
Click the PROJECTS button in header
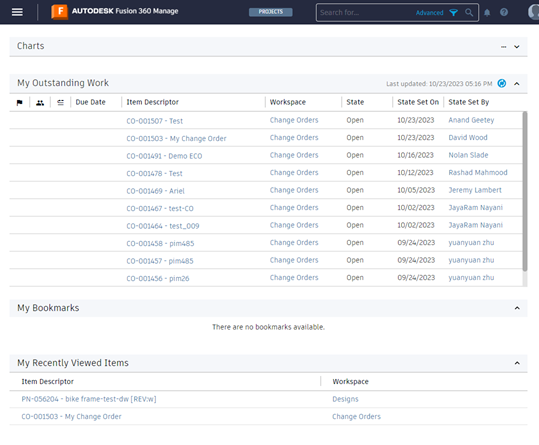pyautogui.click(x=271, y=12)
